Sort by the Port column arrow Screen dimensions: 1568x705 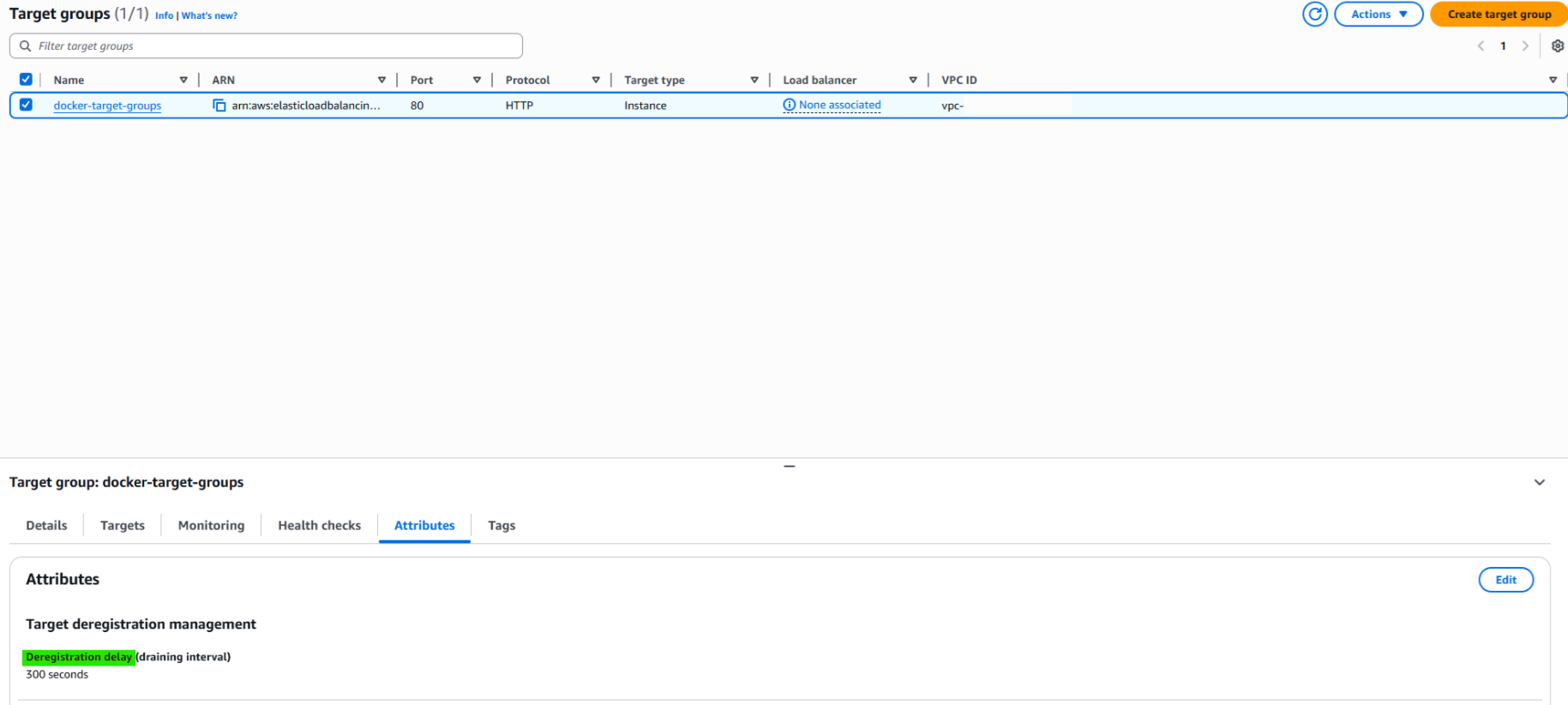[477, 80]
